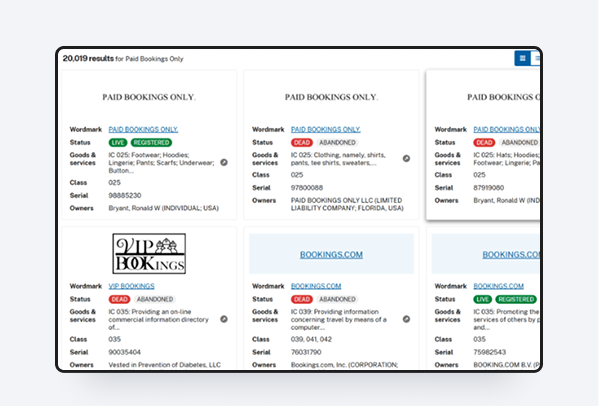
Task: Expand goods and services for serial 98885230
Action: [224, 162]
